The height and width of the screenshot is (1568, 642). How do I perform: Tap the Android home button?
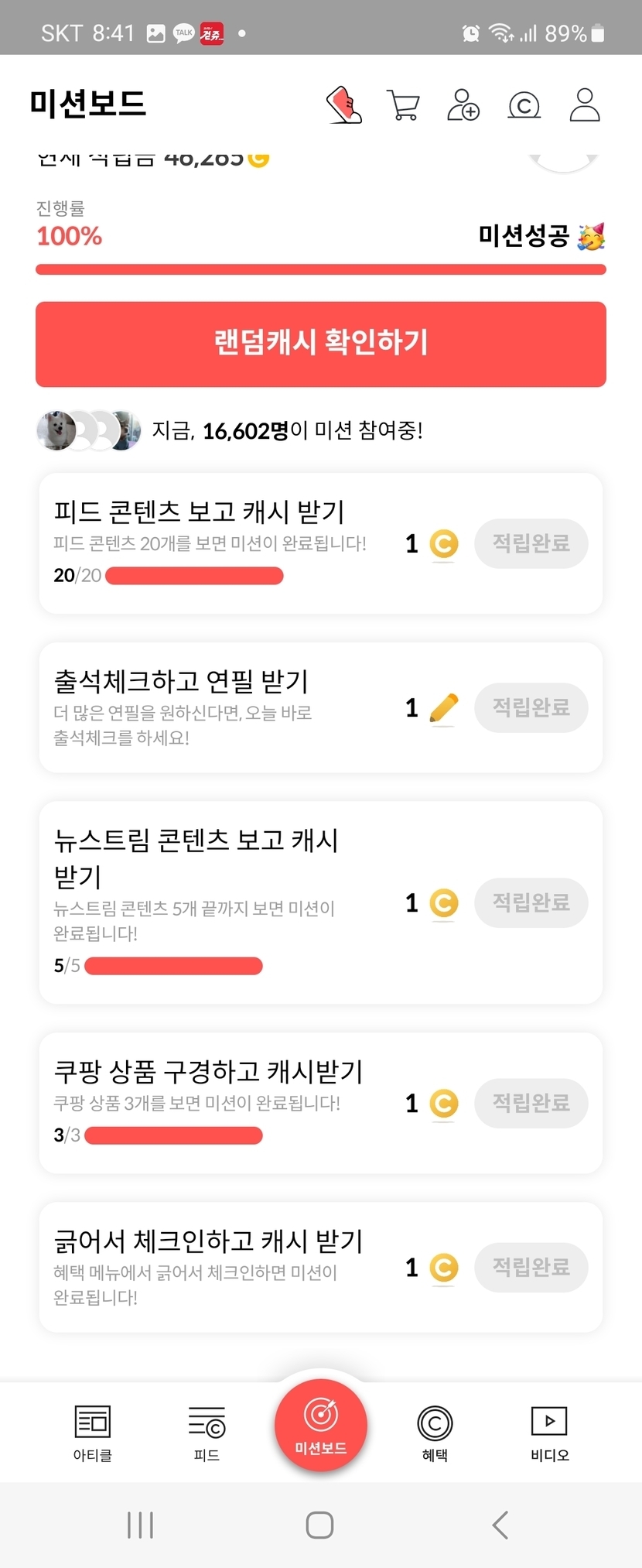point(319,1525)
